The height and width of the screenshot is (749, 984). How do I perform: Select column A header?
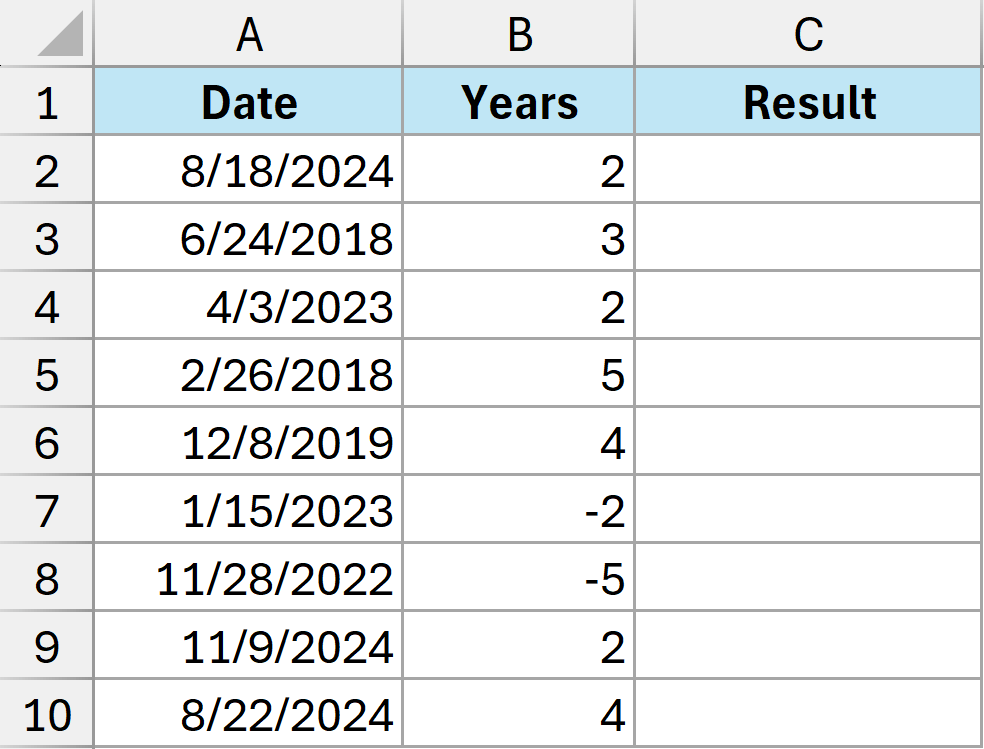pyautogui.click(x=249, y=35)
